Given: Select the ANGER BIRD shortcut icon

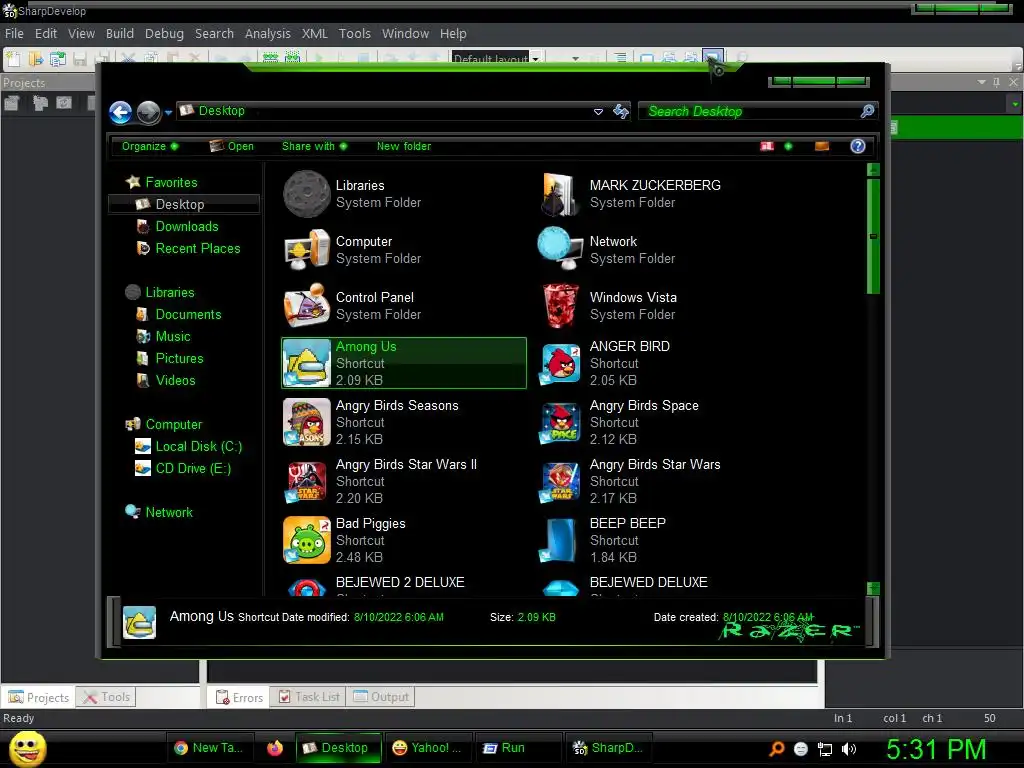Looking at the screenshot, I should pos(560,364).
